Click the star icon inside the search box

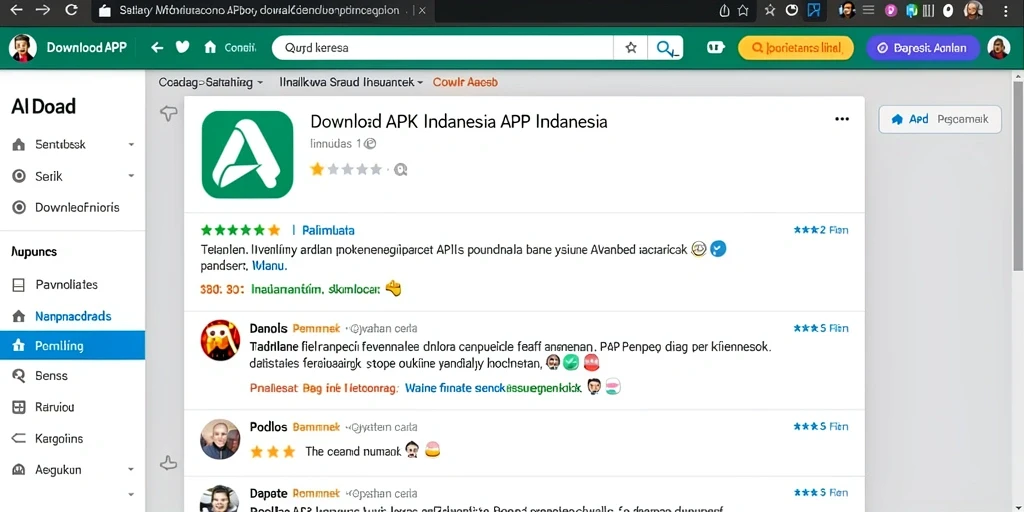(631, 48)
